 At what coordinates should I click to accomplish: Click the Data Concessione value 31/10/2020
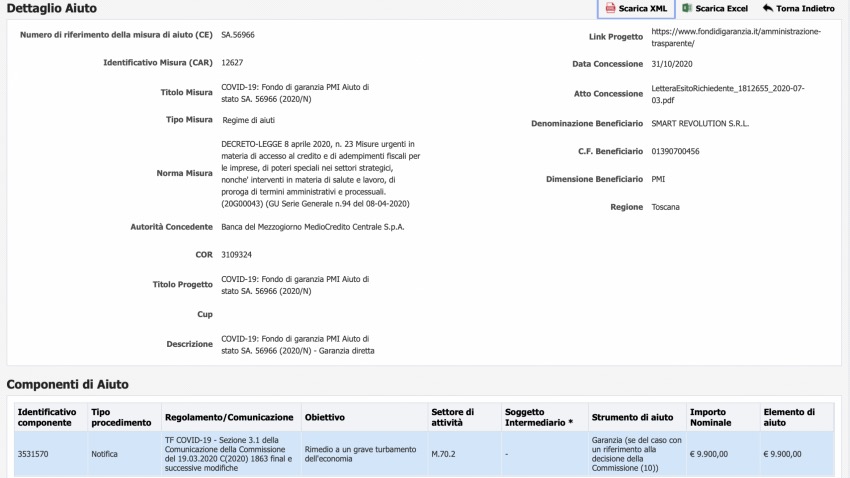coord(672,64)
